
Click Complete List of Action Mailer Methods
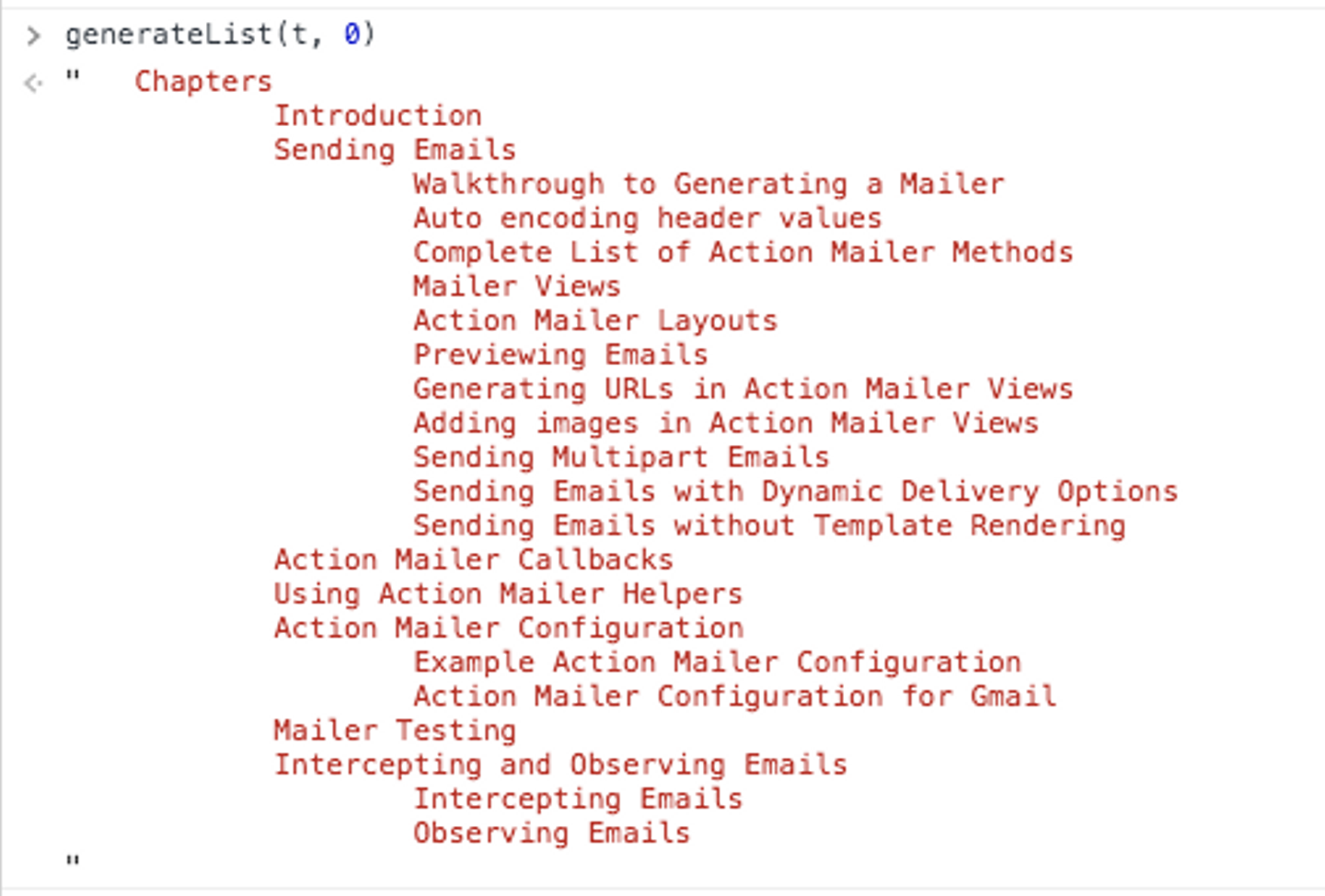(x=743, y=252)
